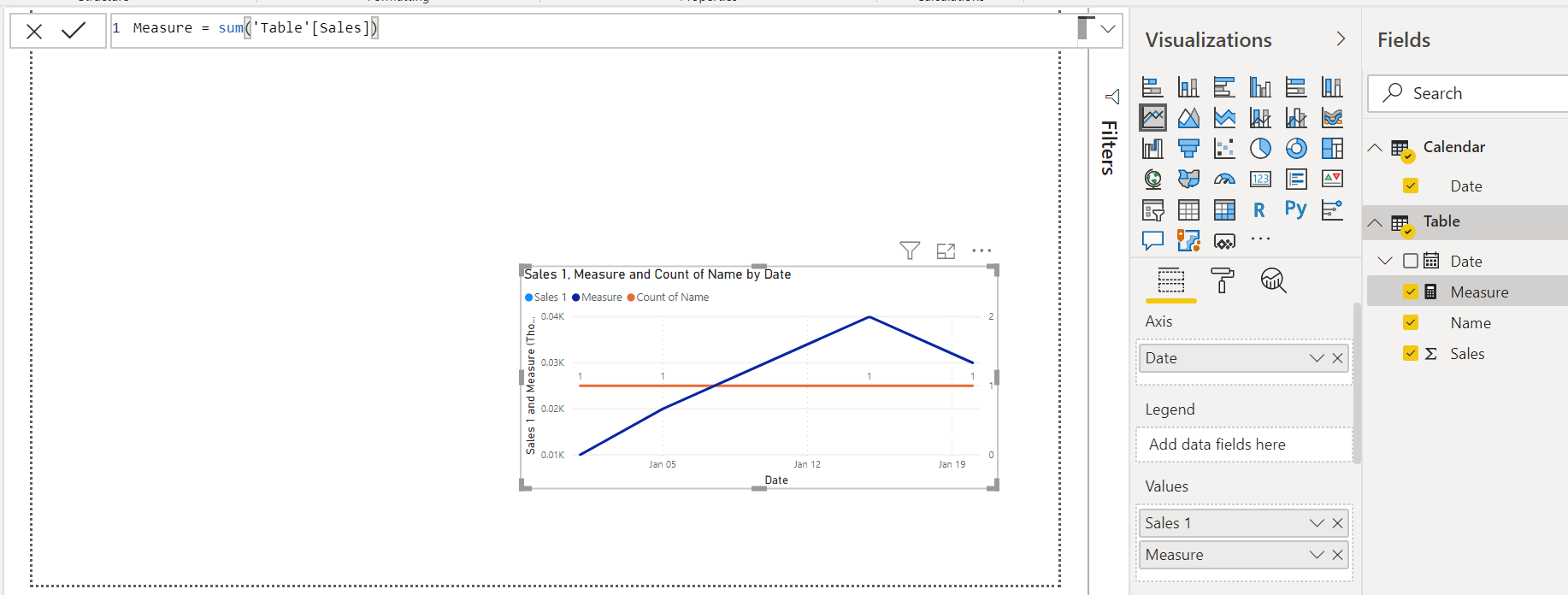Switch to the Fields well tab

[x=1171, y=281]
